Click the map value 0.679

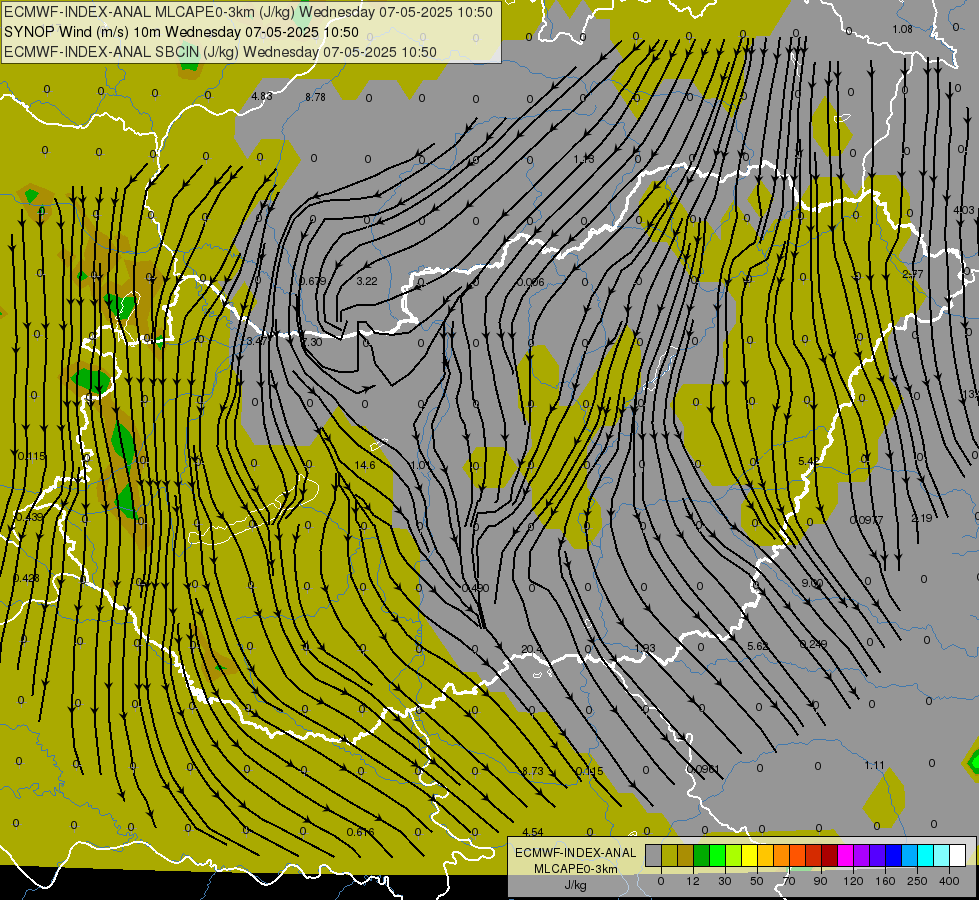tap(313, 281)
